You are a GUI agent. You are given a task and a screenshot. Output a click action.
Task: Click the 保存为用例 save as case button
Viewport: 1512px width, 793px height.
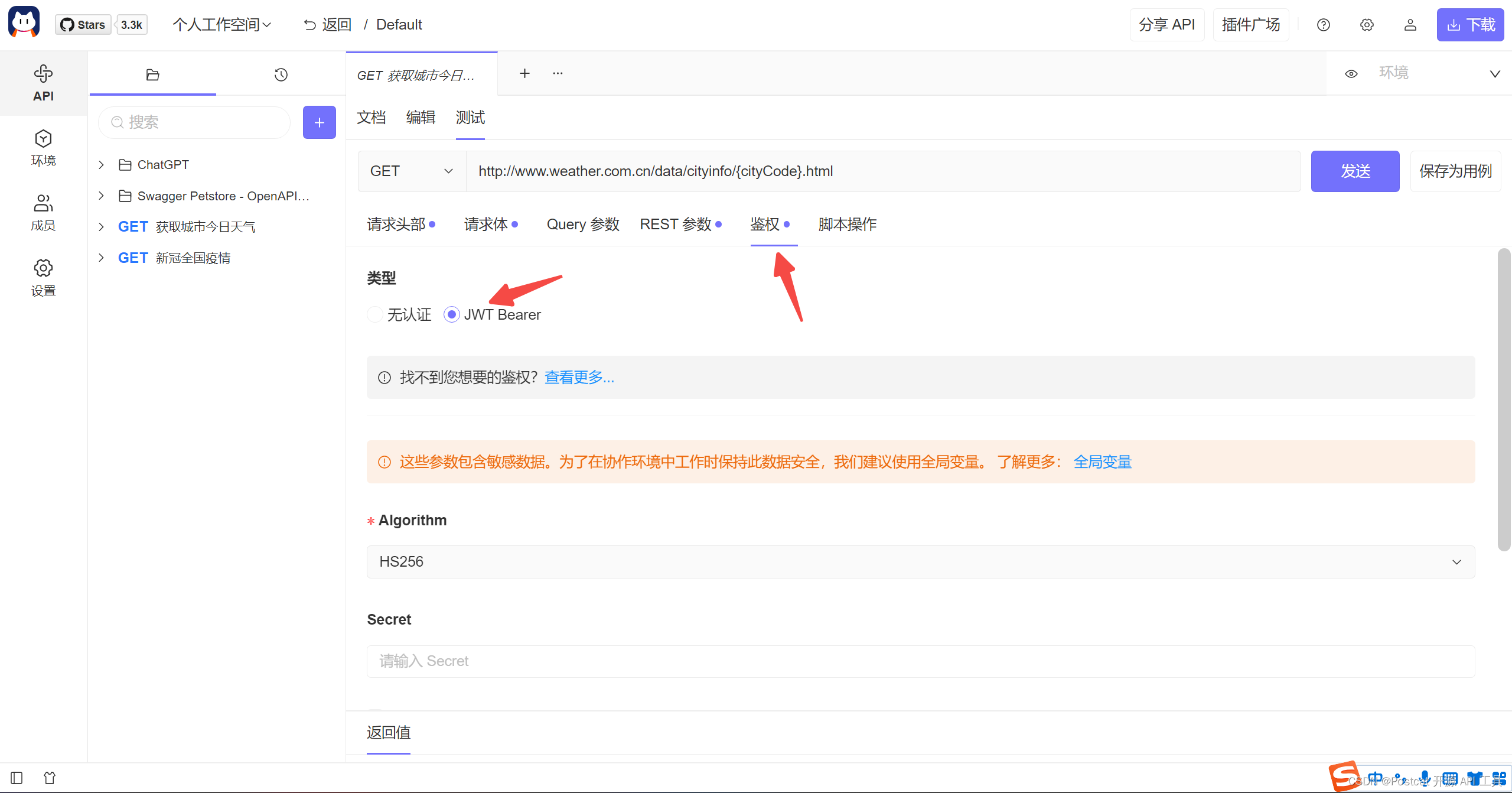tap(1456, 171)
